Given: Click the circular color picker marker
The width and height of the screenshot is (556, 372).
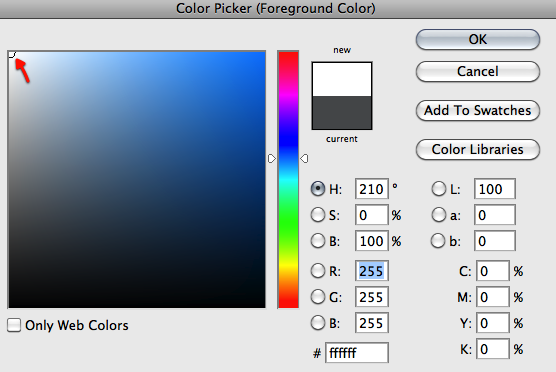Looking at the screenshot, I should coord(11,54).
